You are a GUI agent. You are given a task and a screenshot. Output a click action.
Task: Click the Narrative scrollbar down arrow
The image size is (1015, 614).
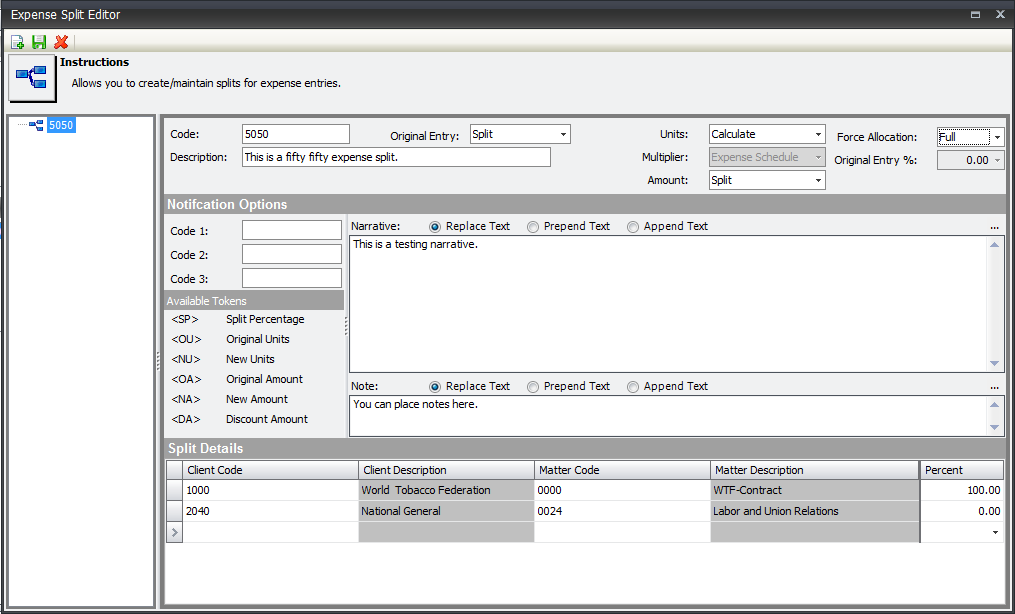[x=994, y=364]
